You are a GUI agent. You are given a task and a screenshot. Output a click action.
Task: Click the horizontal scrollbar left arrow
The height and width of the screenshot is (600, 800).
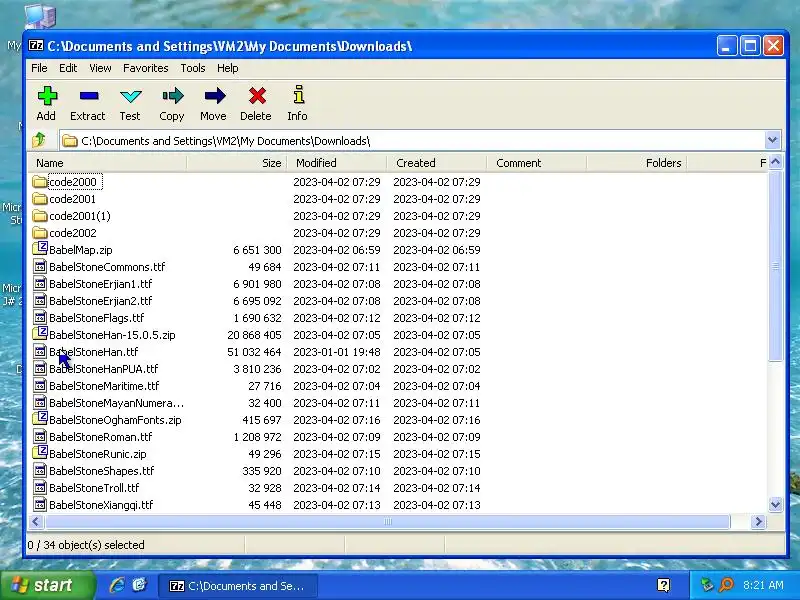36,521
